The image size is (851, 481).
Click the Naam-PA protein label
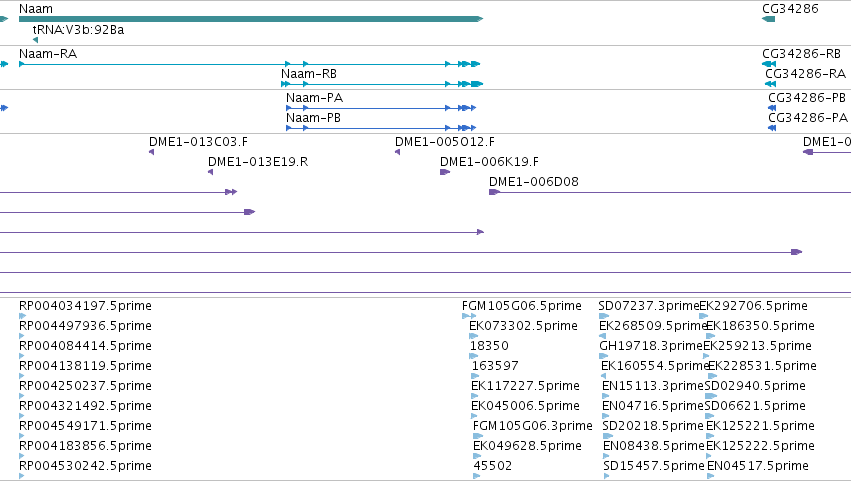[x=315, y=98]
